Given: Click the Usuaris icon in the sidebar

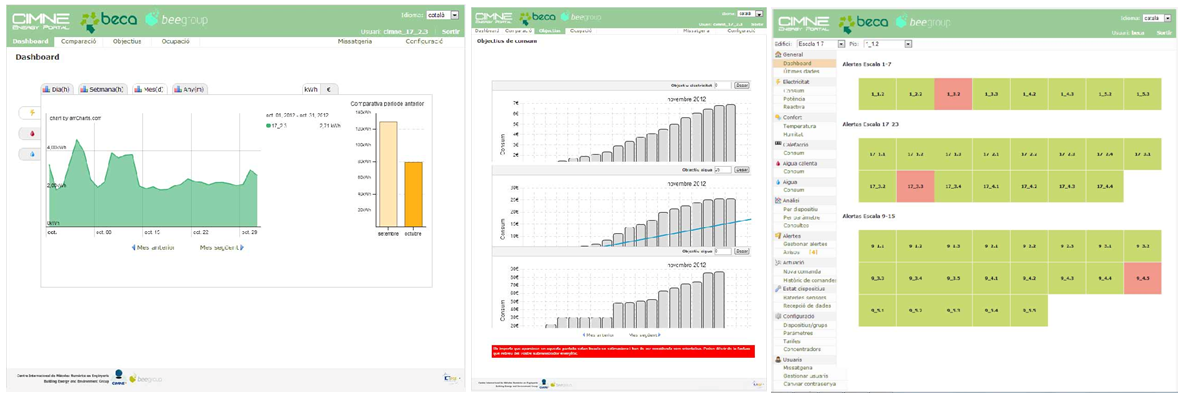Looking at the screenshot, I should [778, 359].
